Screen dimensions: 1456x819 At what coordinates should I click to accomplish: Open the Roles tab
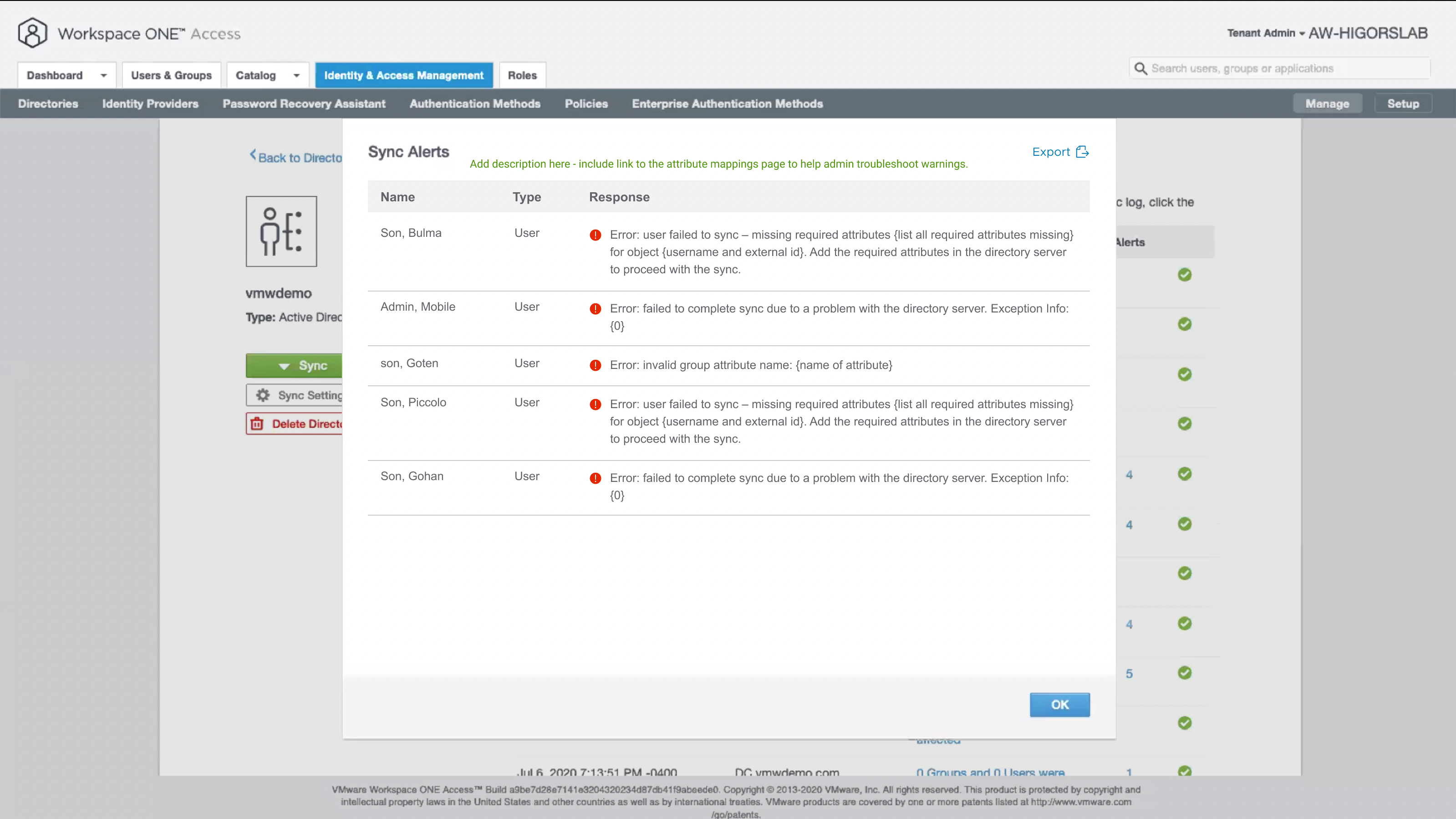[x=522, y=75]
